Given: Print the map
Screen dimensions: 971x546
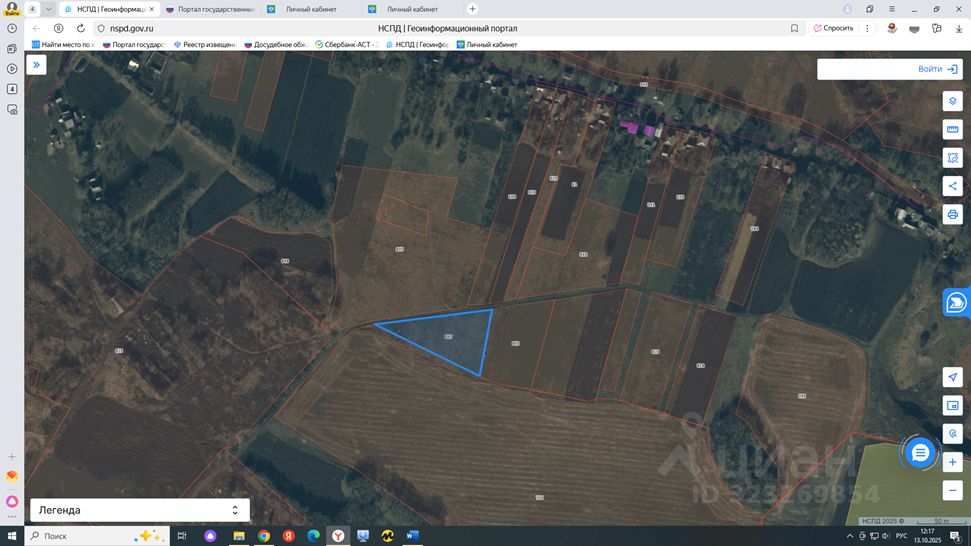Looking at the screenshot, I should pyautogui.click(x=952, y=214).
